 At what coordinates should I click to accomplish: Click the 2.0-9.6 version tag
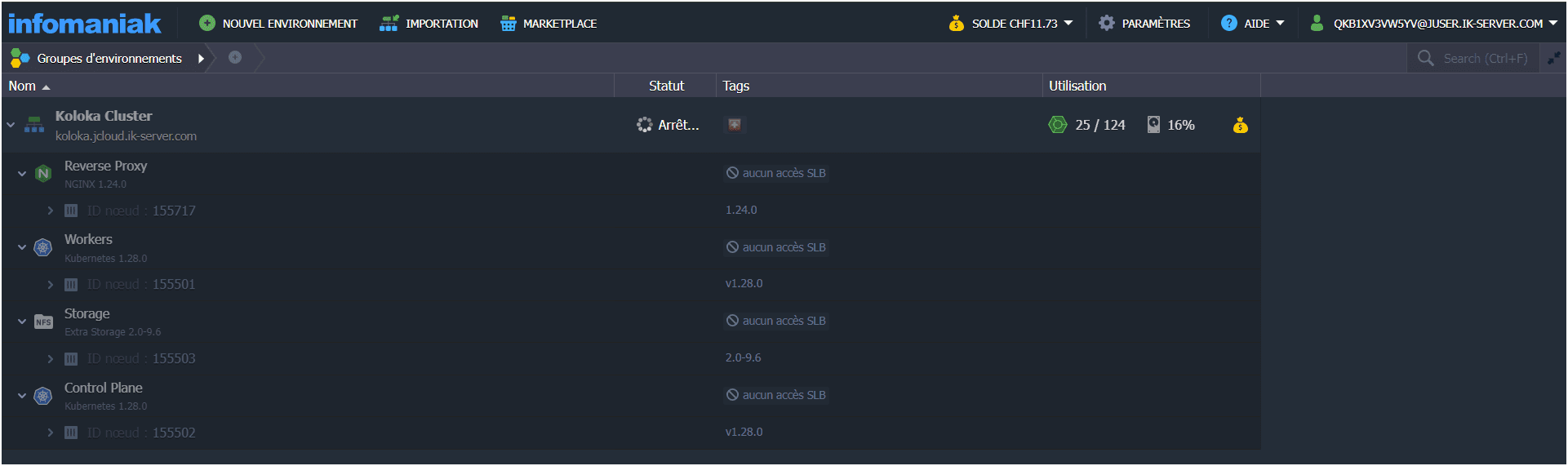pos(743,357)
